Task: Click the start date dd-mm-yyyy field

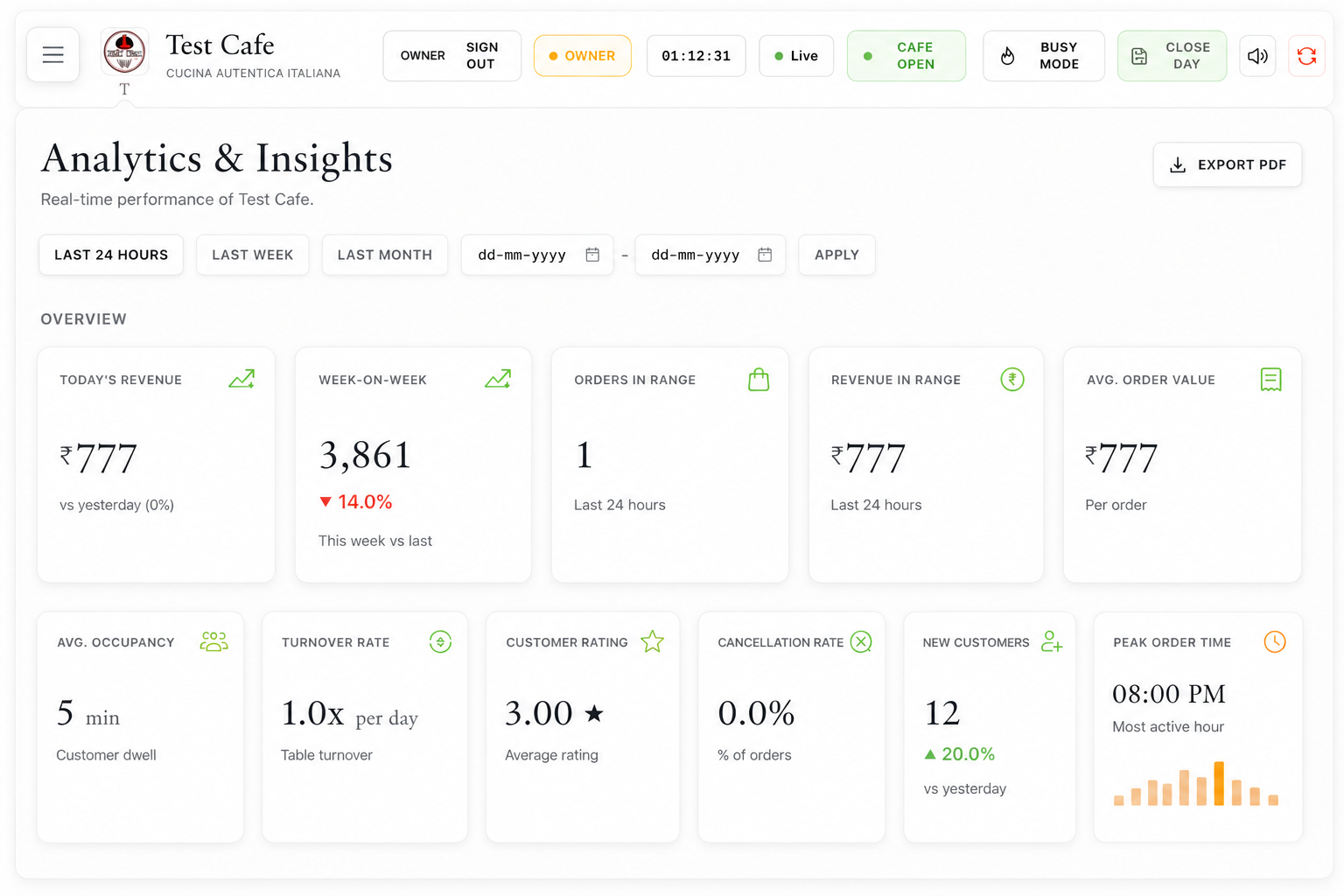Action: [537, 255]
